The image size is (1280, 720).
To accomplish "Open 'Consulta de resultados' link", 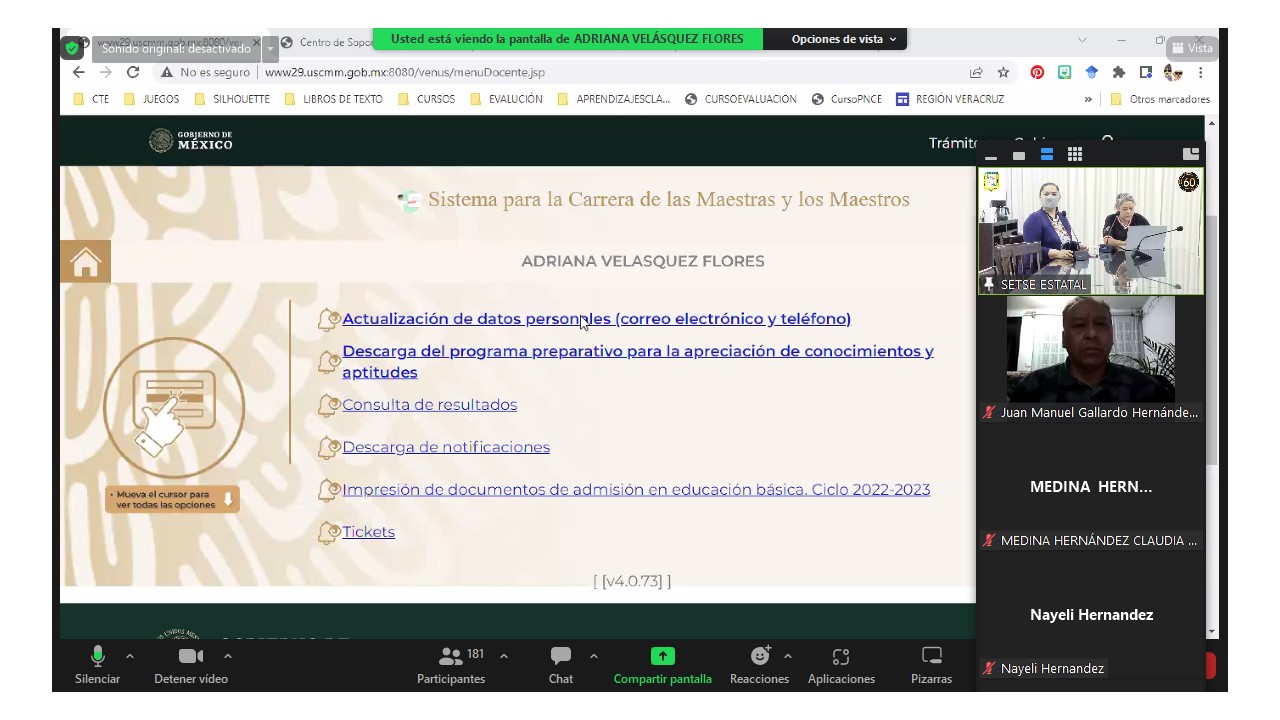I will [429, 404].
